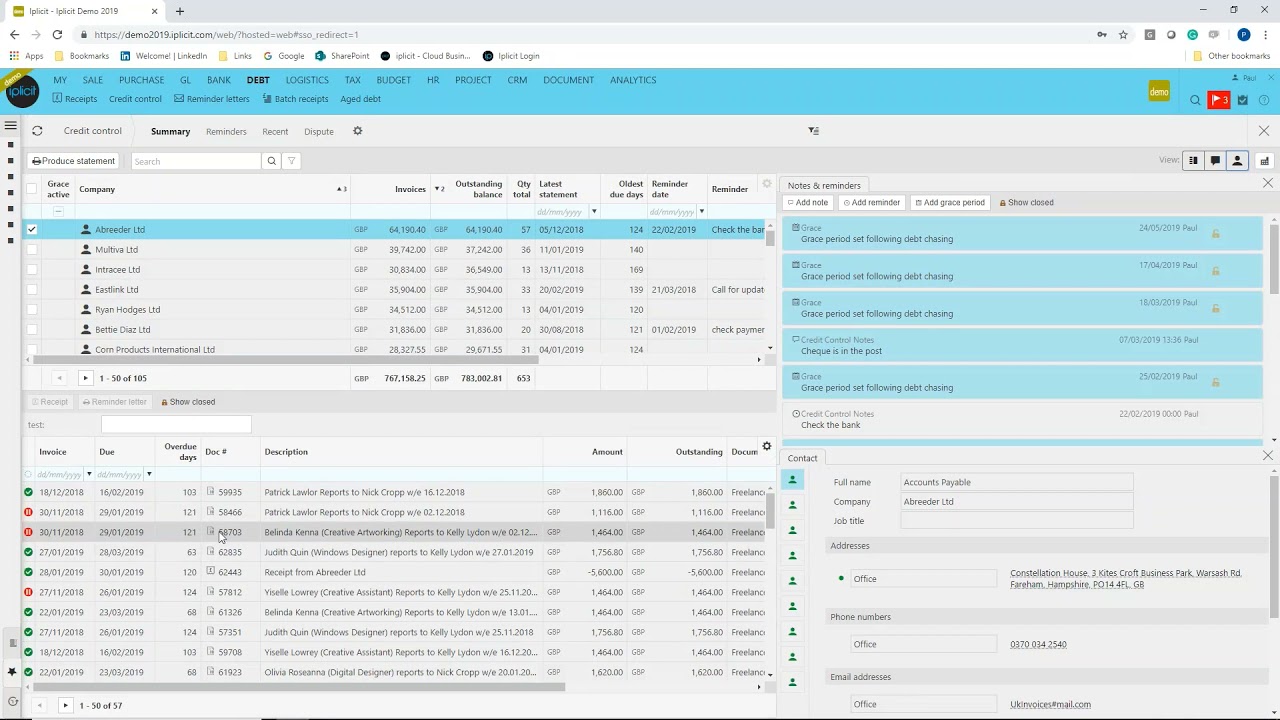Click the invoice list horizontal scrollbar
Screen dimensions: 1280x720
299,687
